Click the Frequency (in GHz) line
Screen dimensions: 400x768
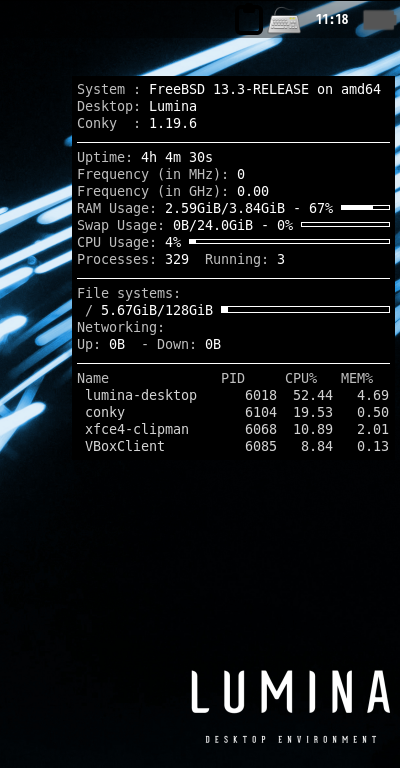point(173,191)
